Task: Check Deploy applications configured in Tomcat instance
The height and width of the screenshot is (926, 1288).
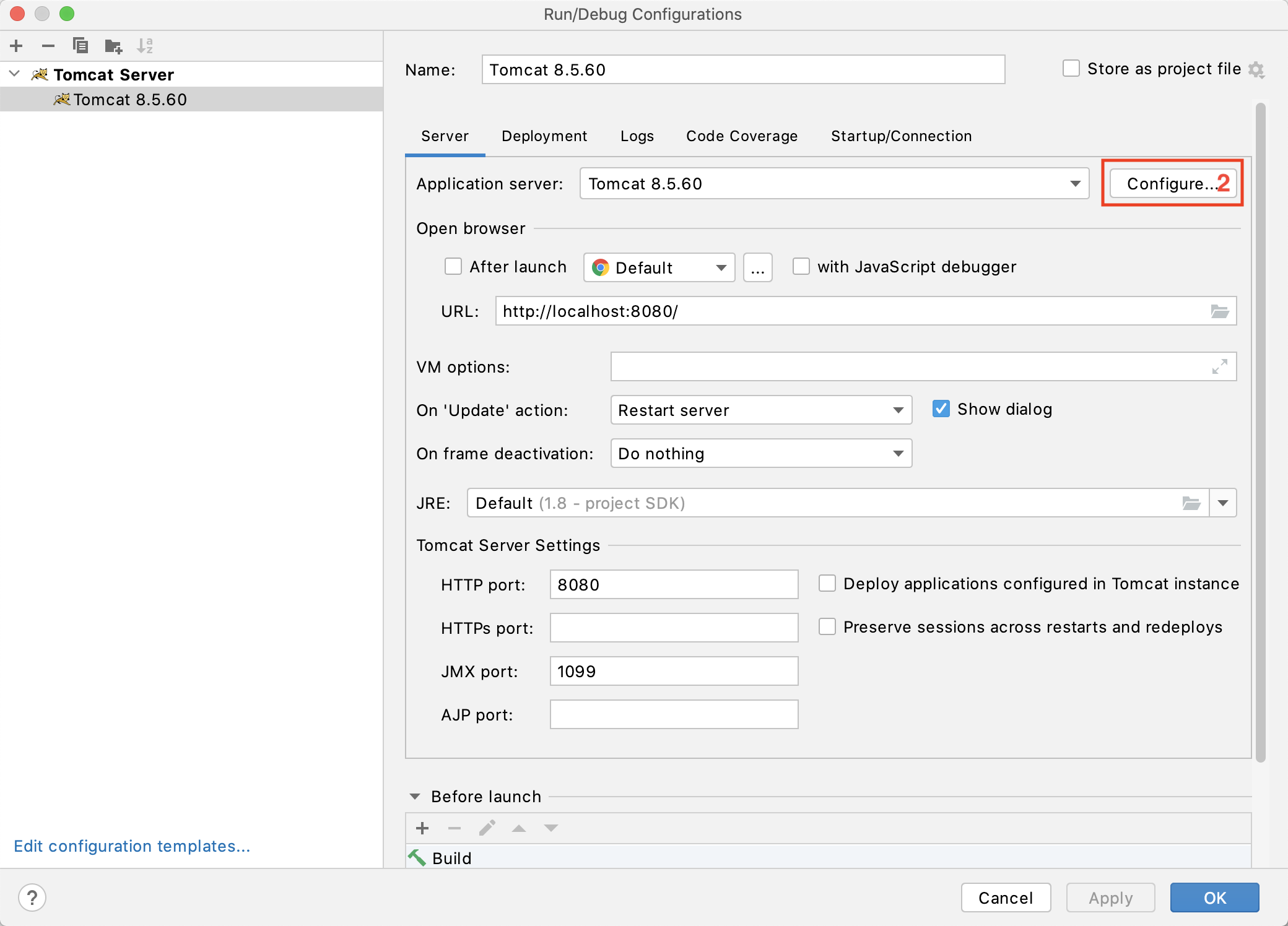Action: (827, 583)
